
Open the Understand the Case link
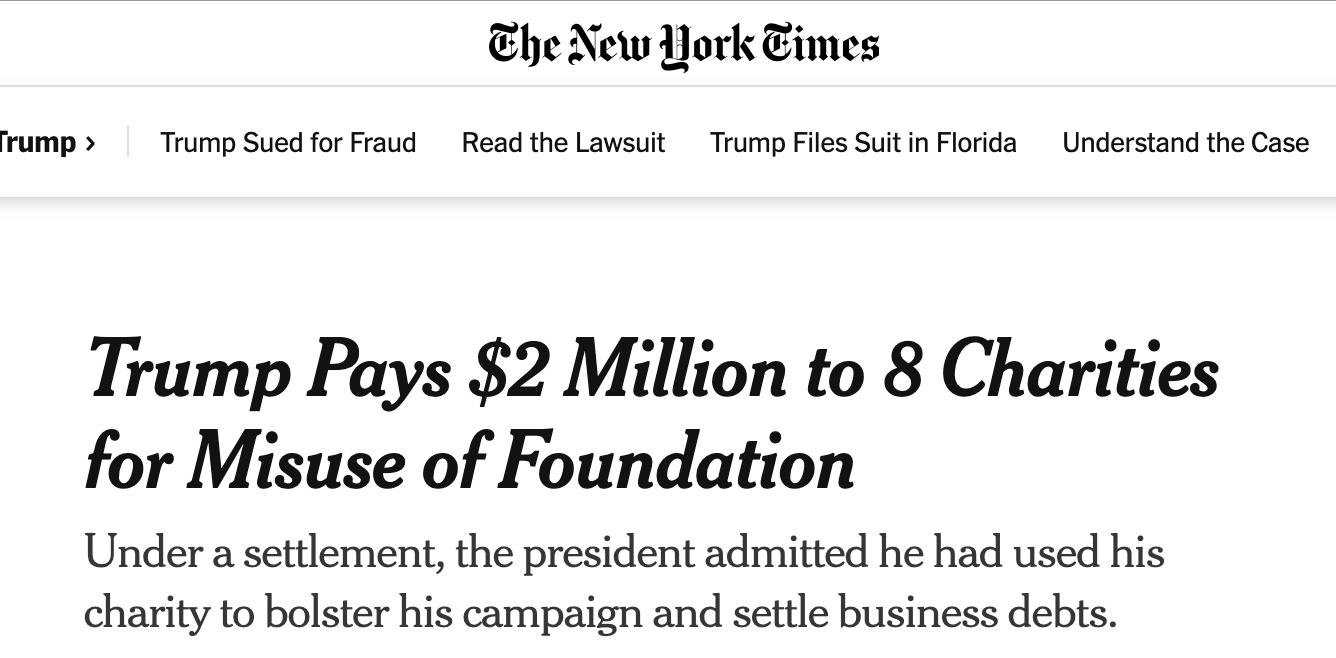coord(1185,143)
